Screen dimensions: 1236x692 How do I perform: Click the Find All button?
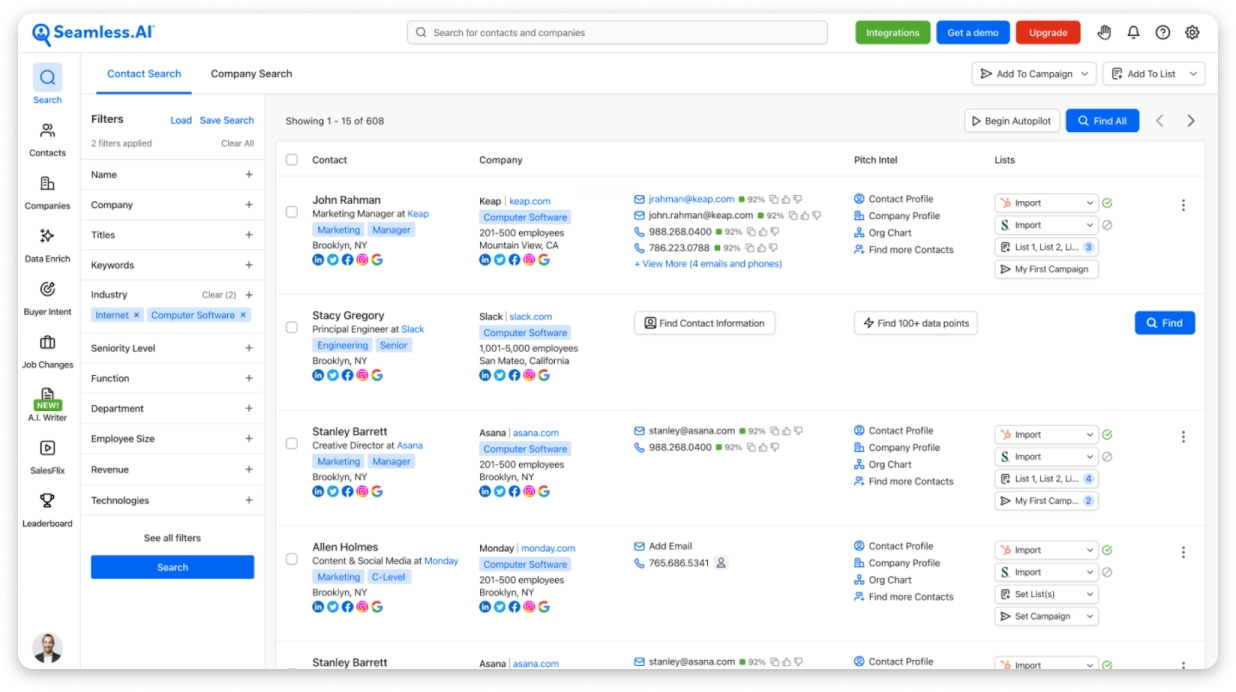tap(1102, 121)
